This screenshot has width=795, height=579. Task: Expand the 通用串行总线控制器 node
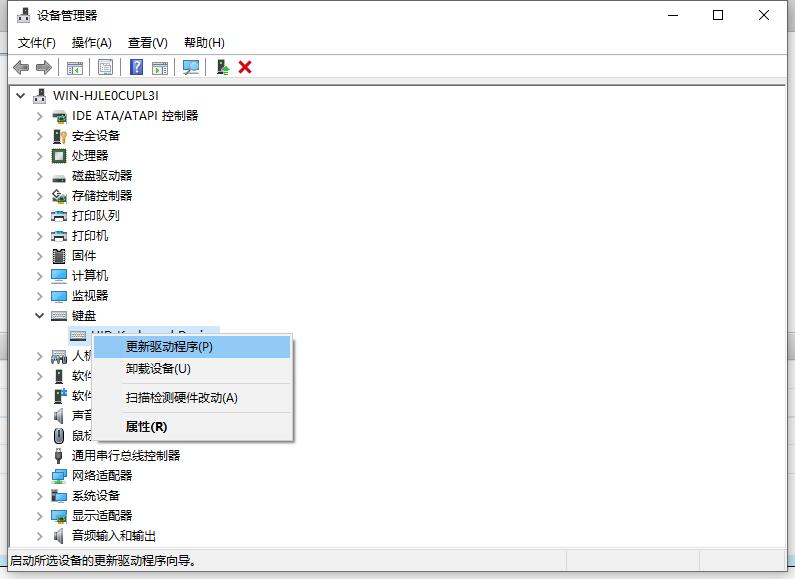tap(40, 456)
